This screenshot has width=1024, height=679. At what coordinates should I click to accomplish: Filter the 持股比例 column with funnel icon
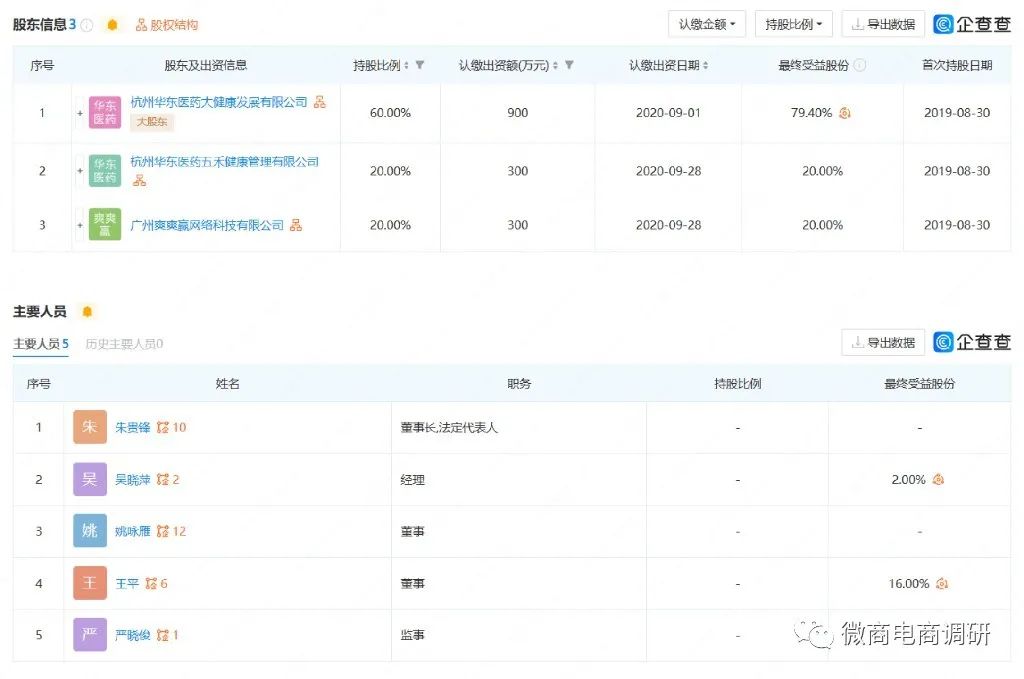pos(420,65)
